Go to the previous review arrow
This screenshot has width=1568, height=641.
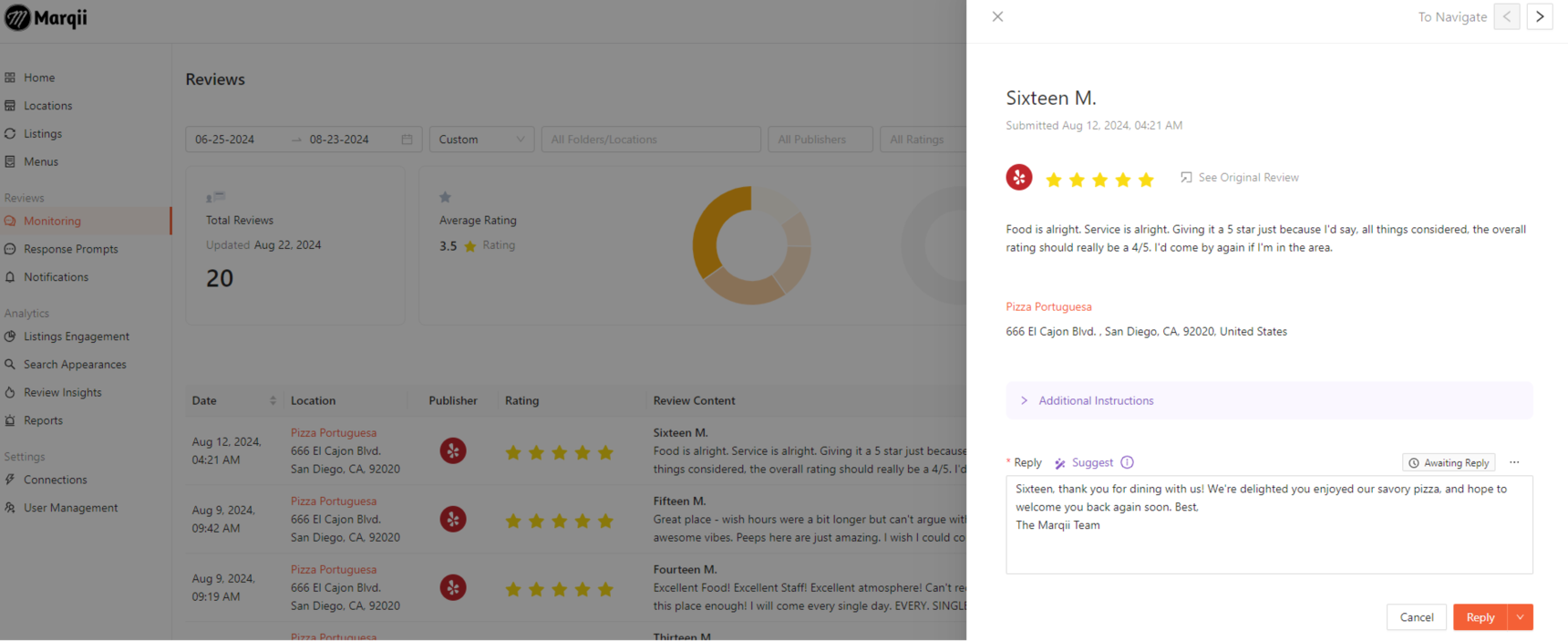point(1507,16)
